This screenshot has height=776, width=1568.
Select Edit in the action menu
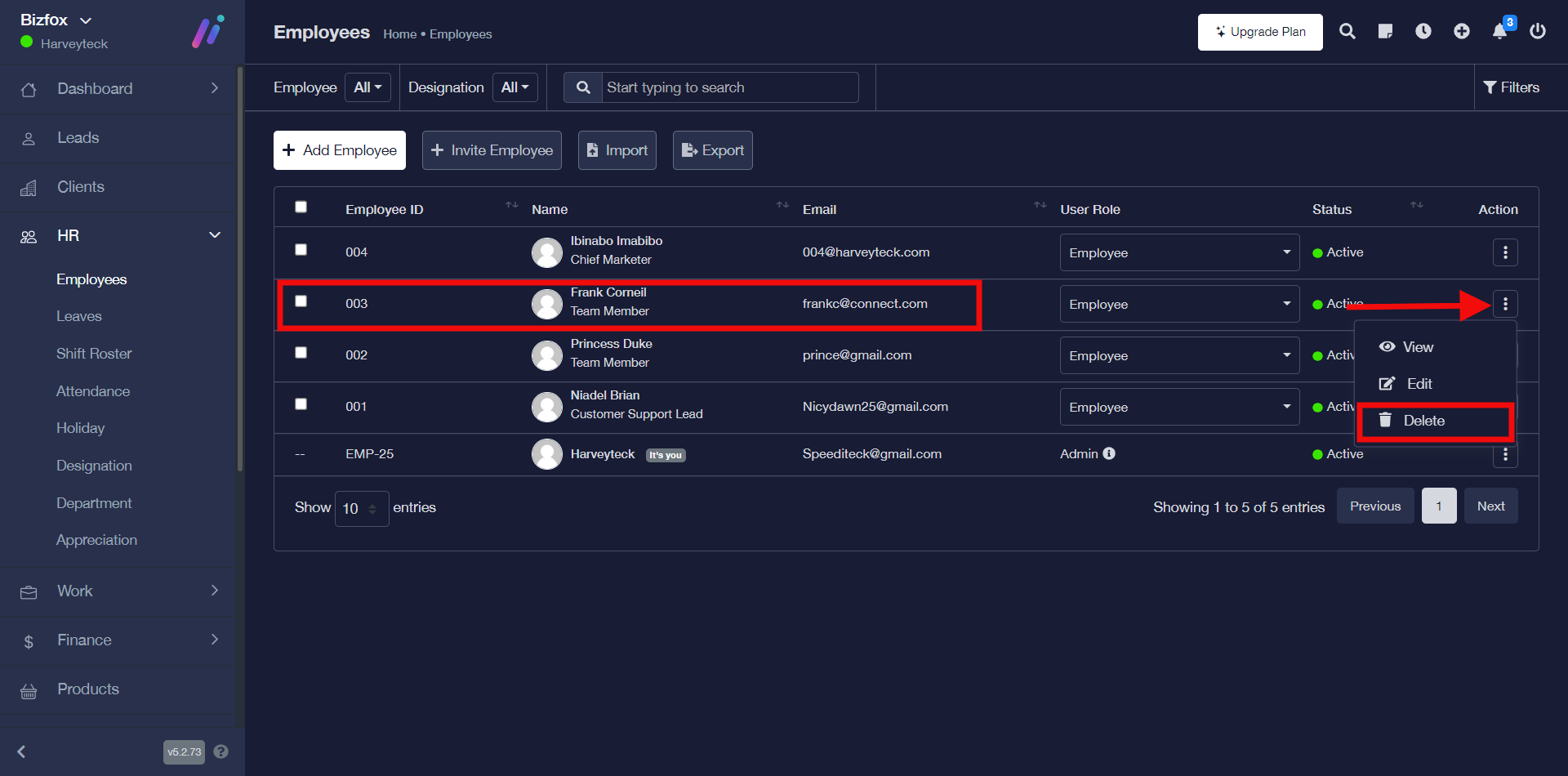(x=1419, y=384)
